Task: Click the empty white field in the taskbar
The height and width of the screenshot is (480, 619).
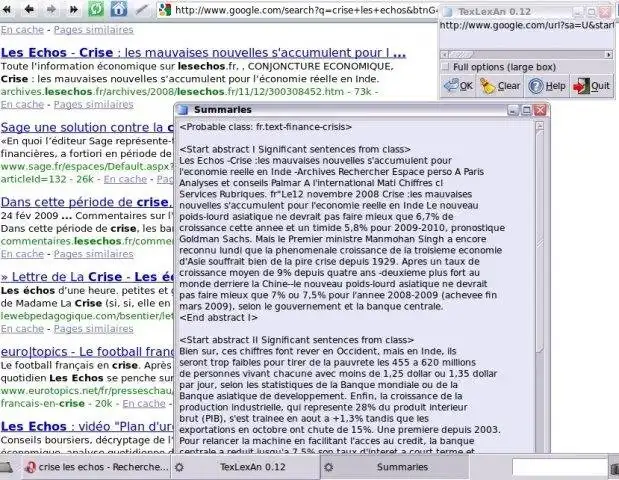Action: click(559, 467)
